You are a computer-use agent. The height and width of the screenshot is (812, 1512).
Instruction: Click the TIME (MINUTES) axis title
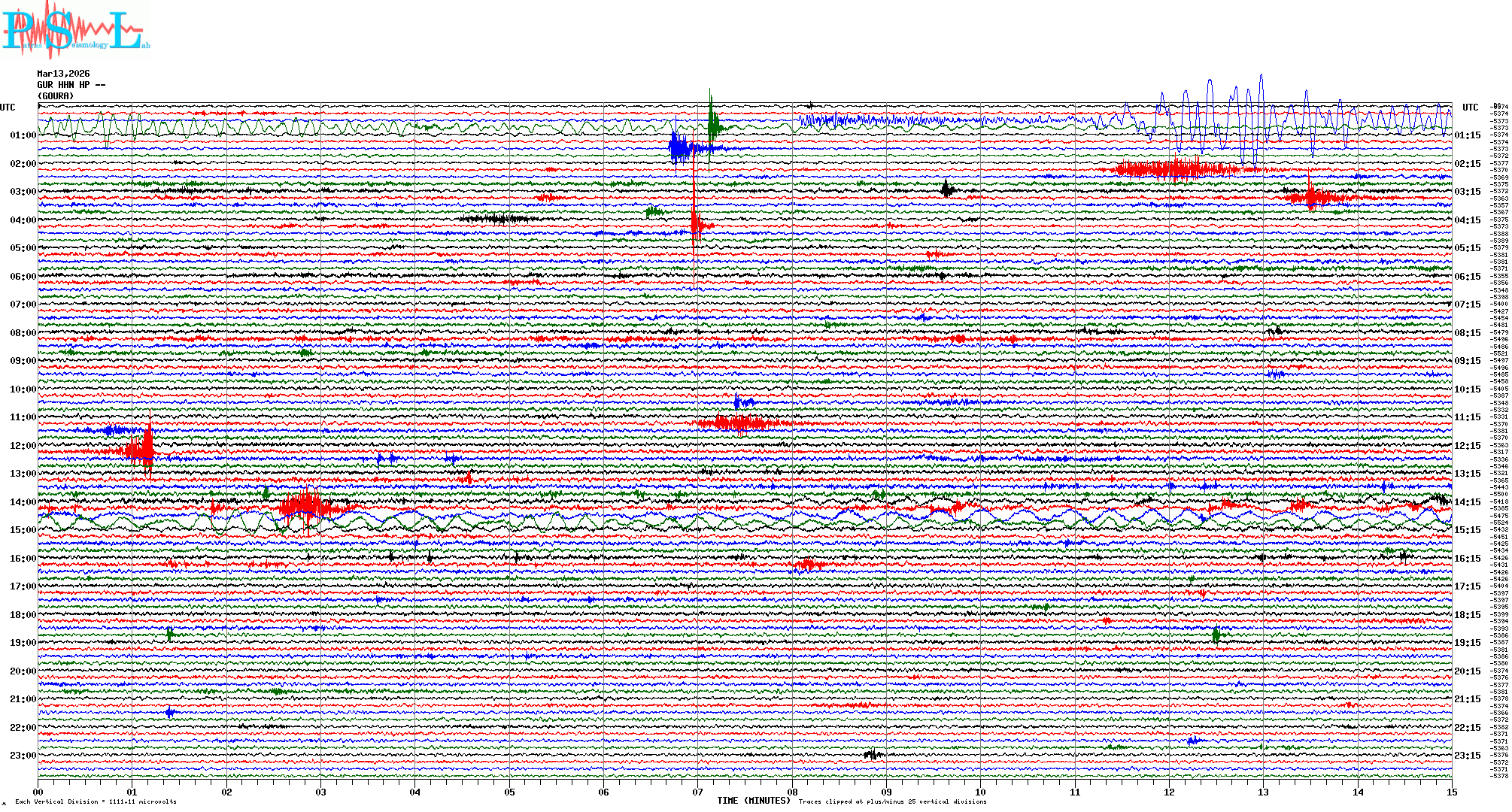(754, 801)
